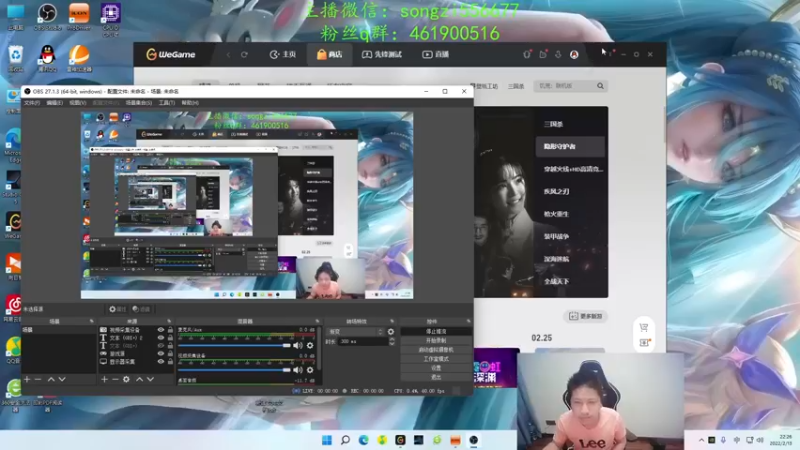Toggle visibility of the dimmed text (GDI+) source
Image resolution: width=800 pixels, height=450 pixels.
click(161, 345)
